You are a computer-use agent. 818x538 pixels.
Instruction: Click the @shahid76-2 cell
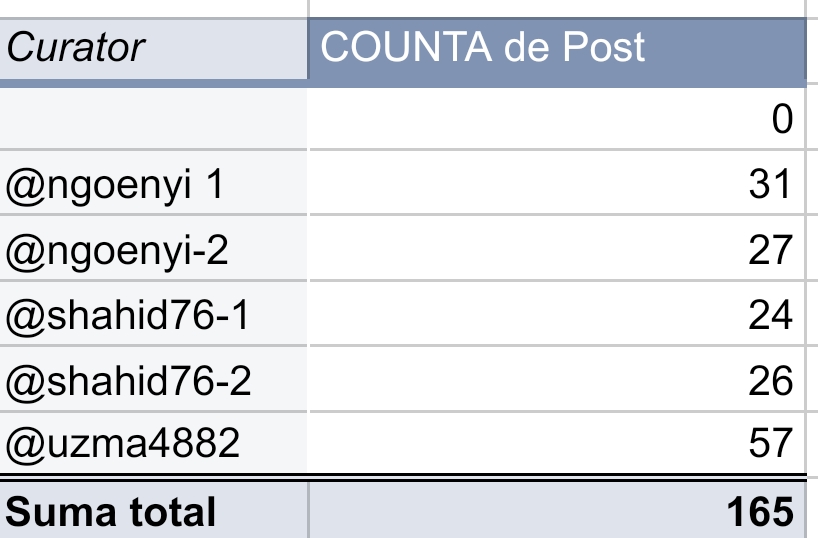(x=154, y=379)
